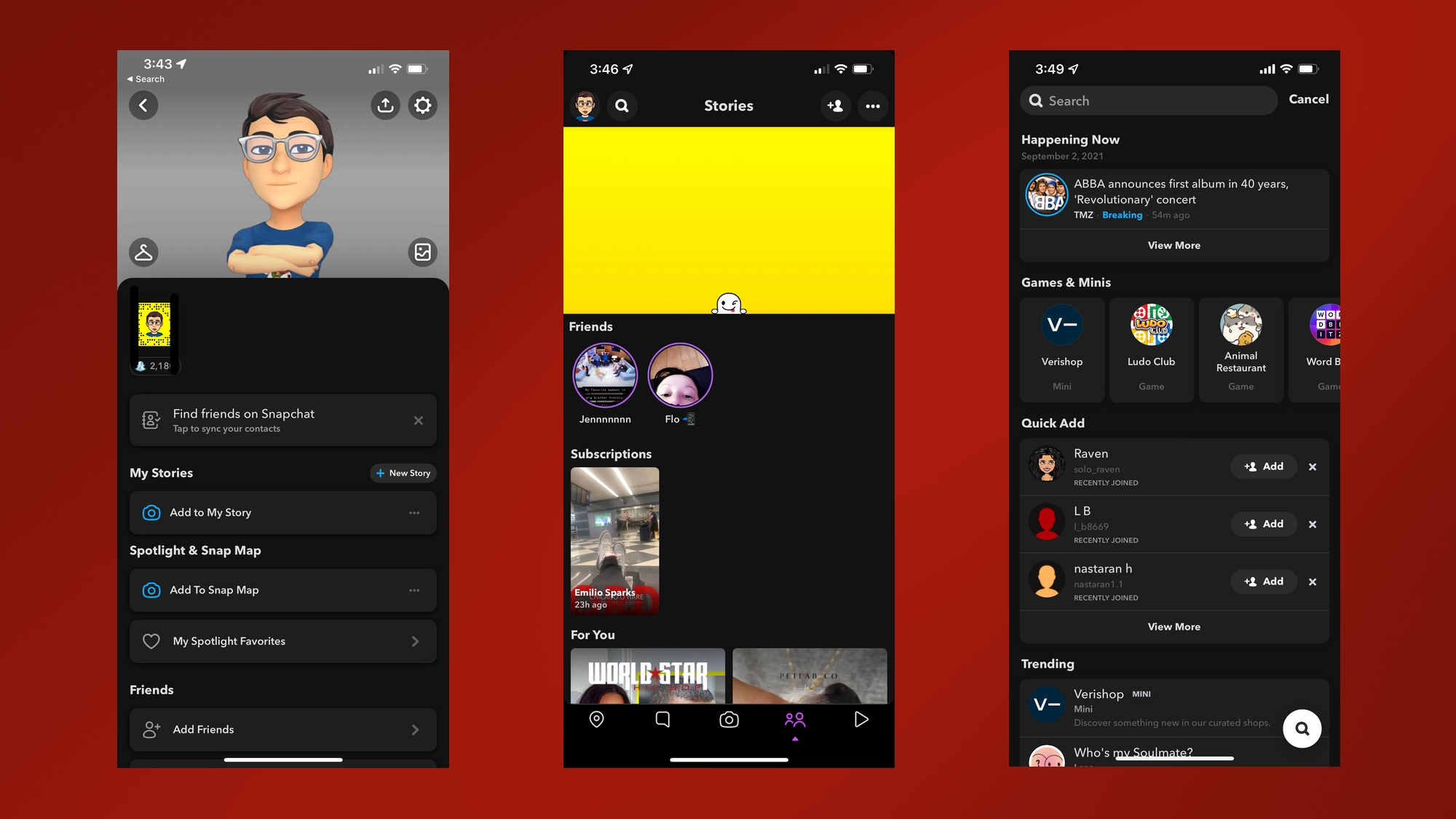Expand Quick Add View More section
This screenshot has width=1456, height=819.
click(x=1174, y=626)
